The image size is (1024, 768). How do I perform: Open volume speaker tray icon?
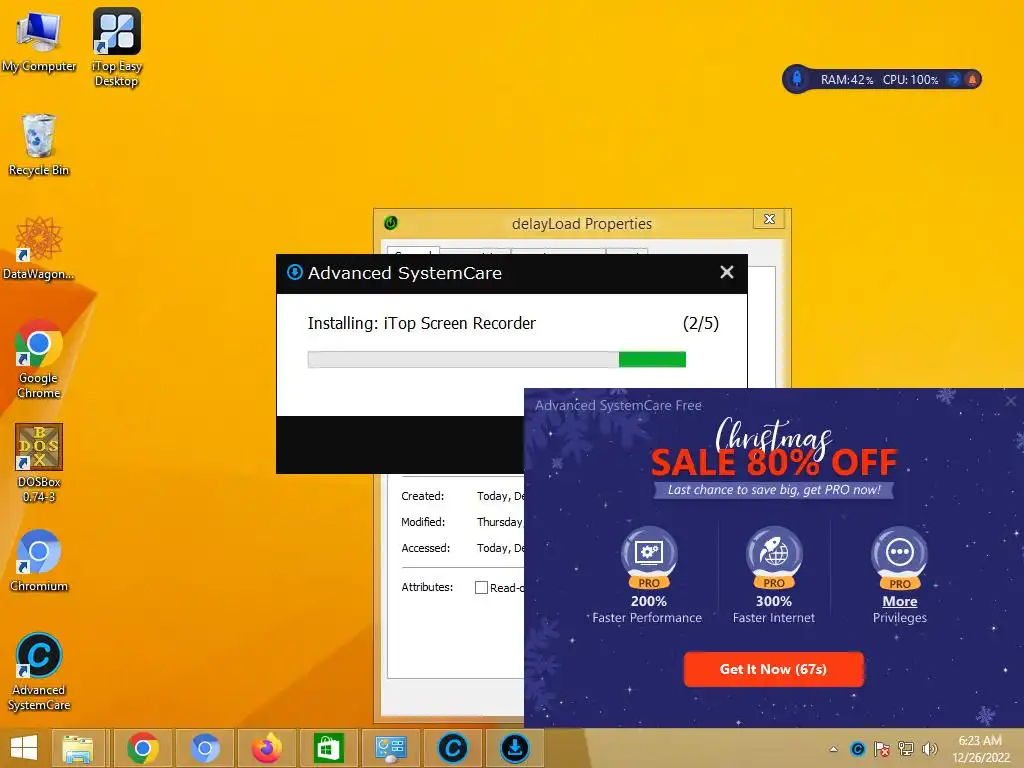[929, 749]
